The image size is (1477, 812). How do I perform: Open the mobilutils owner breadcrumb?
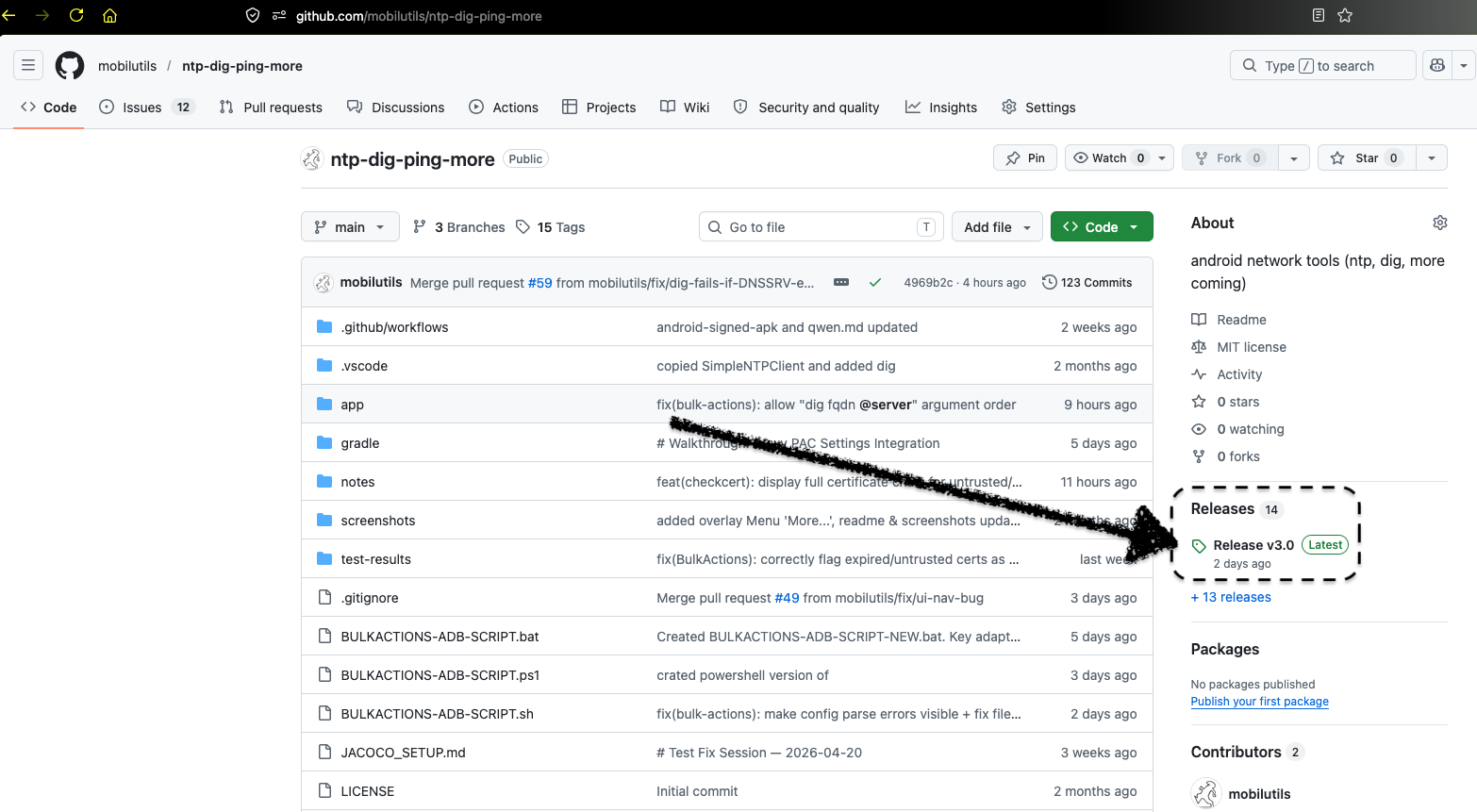127,66
